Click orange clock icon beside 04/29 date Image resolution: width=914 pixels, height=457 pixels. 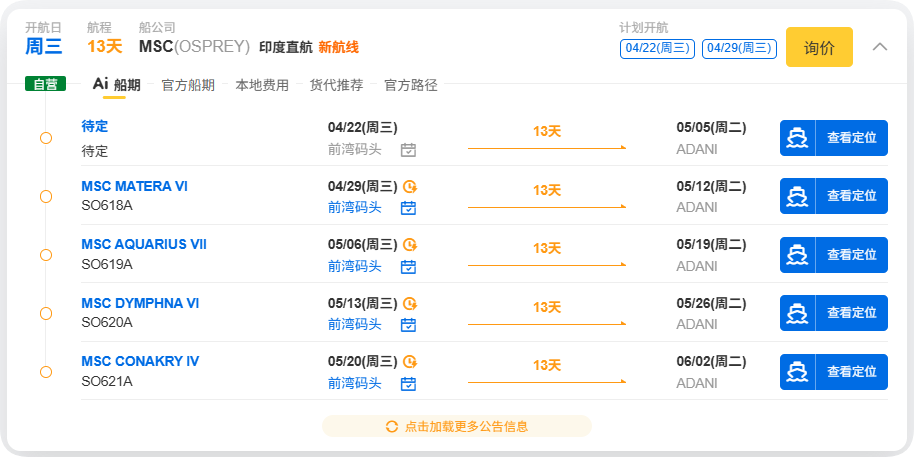[x=408, y=186]
